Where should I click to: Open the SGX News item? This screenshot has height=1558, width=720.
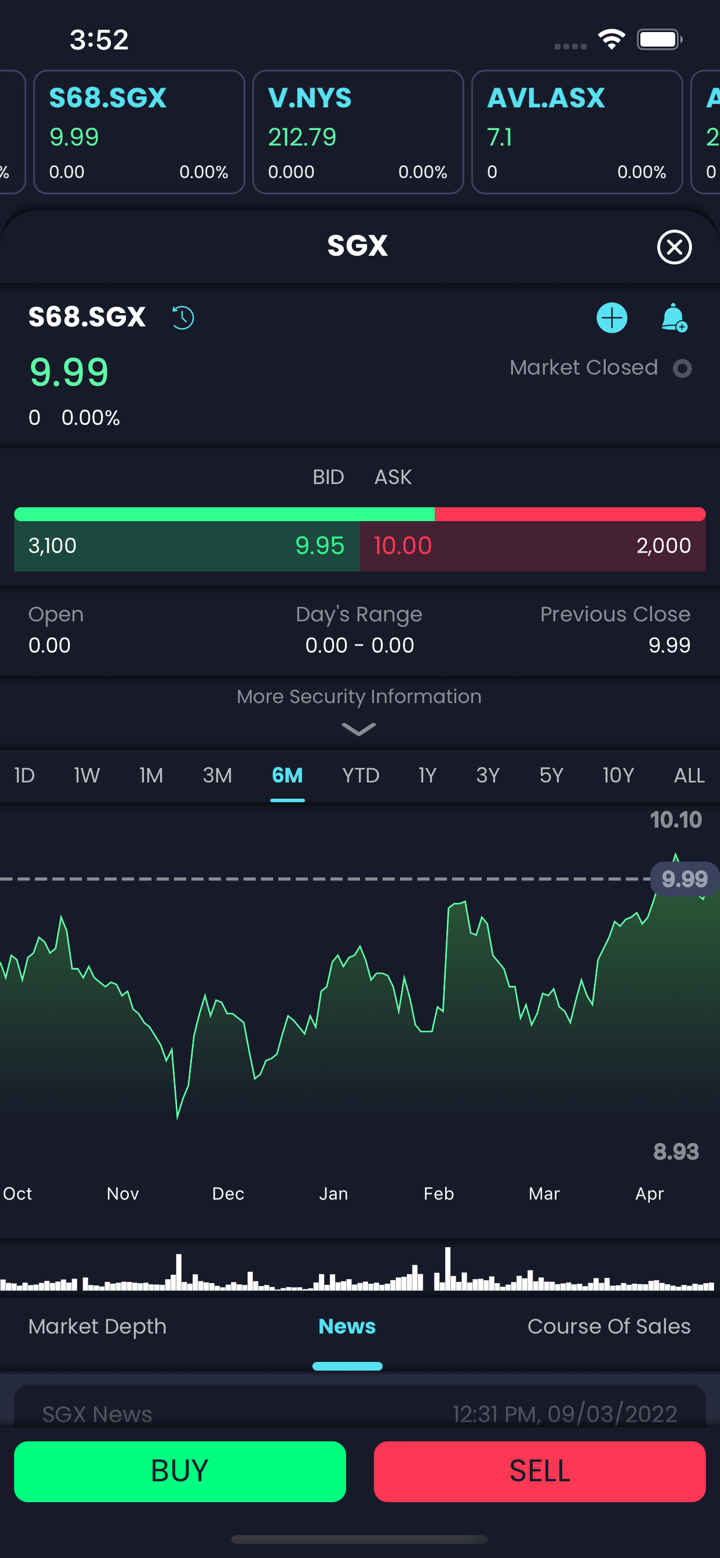(x=360, y=1406)
